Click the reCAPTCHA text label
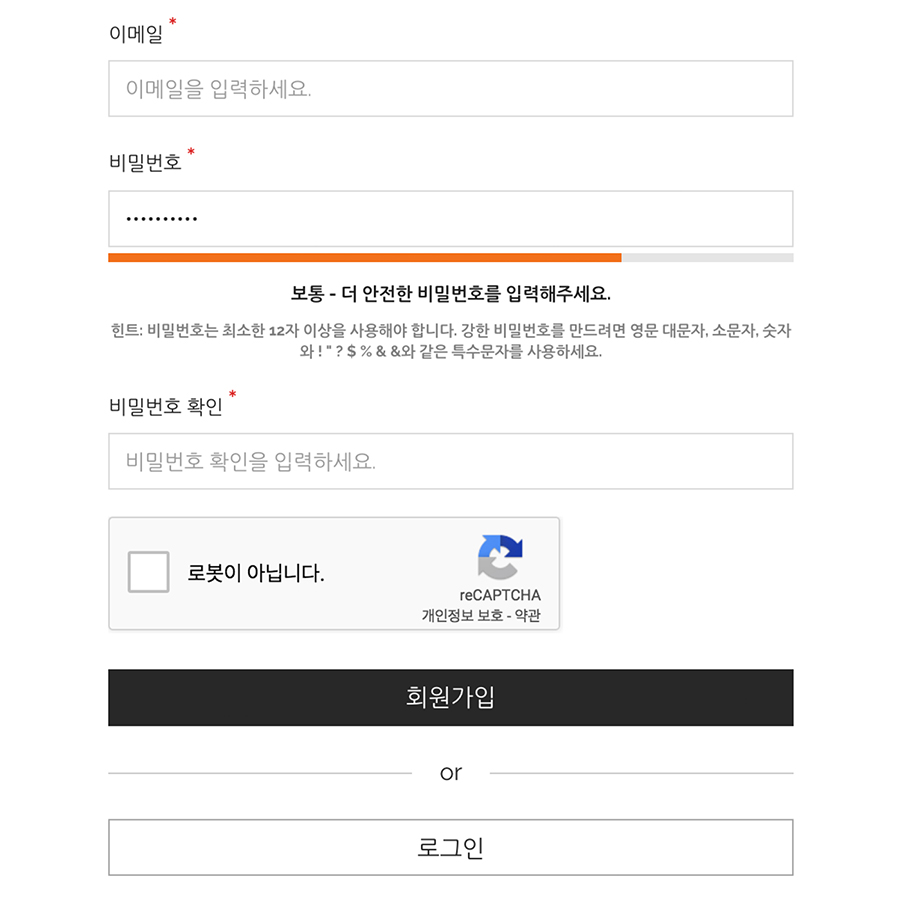Viewport: 900px width, 900px height. click(500, 595)
